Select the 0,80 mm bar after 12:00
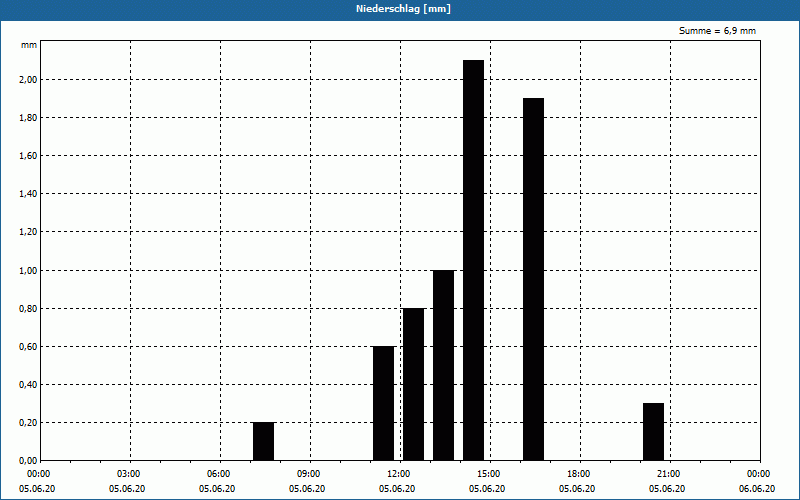Image resolution: width=800 pixels, height=500 pixels. coord(413,384)
